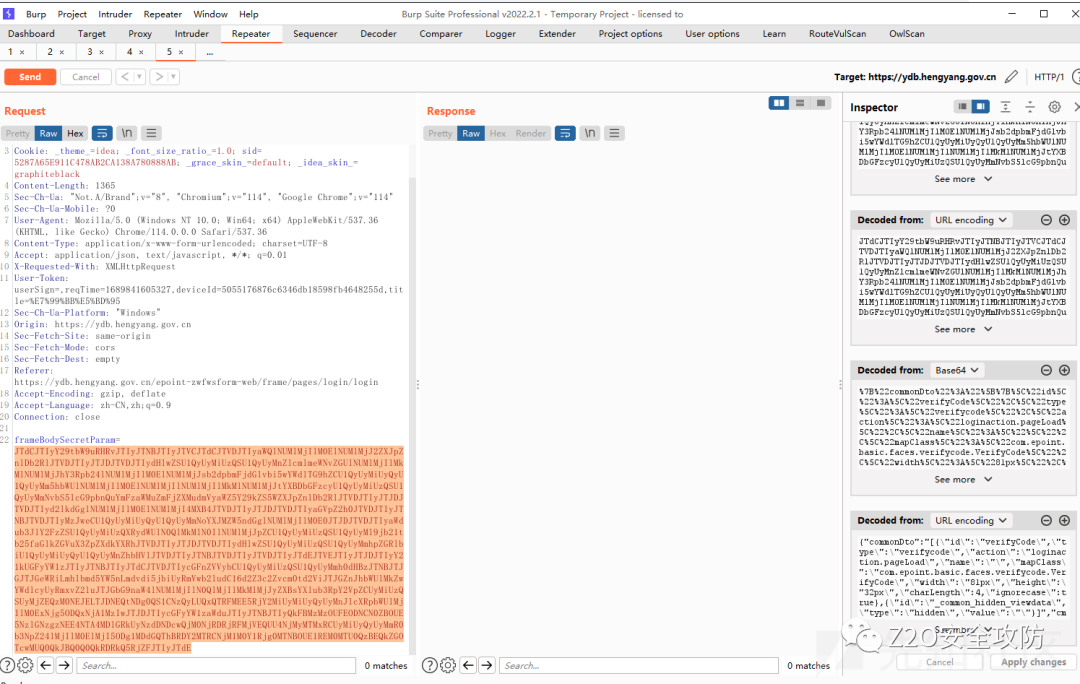1080x684 pixels.
Task: Focus the Response search field
Action: point(639,665)
